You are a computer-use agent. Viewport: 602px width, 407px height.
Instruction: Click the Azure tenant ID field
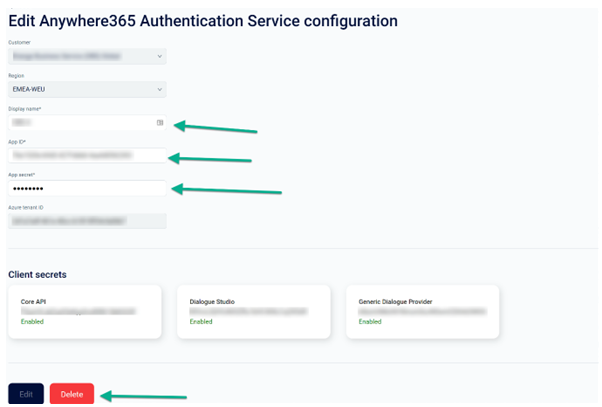[87, 221]
